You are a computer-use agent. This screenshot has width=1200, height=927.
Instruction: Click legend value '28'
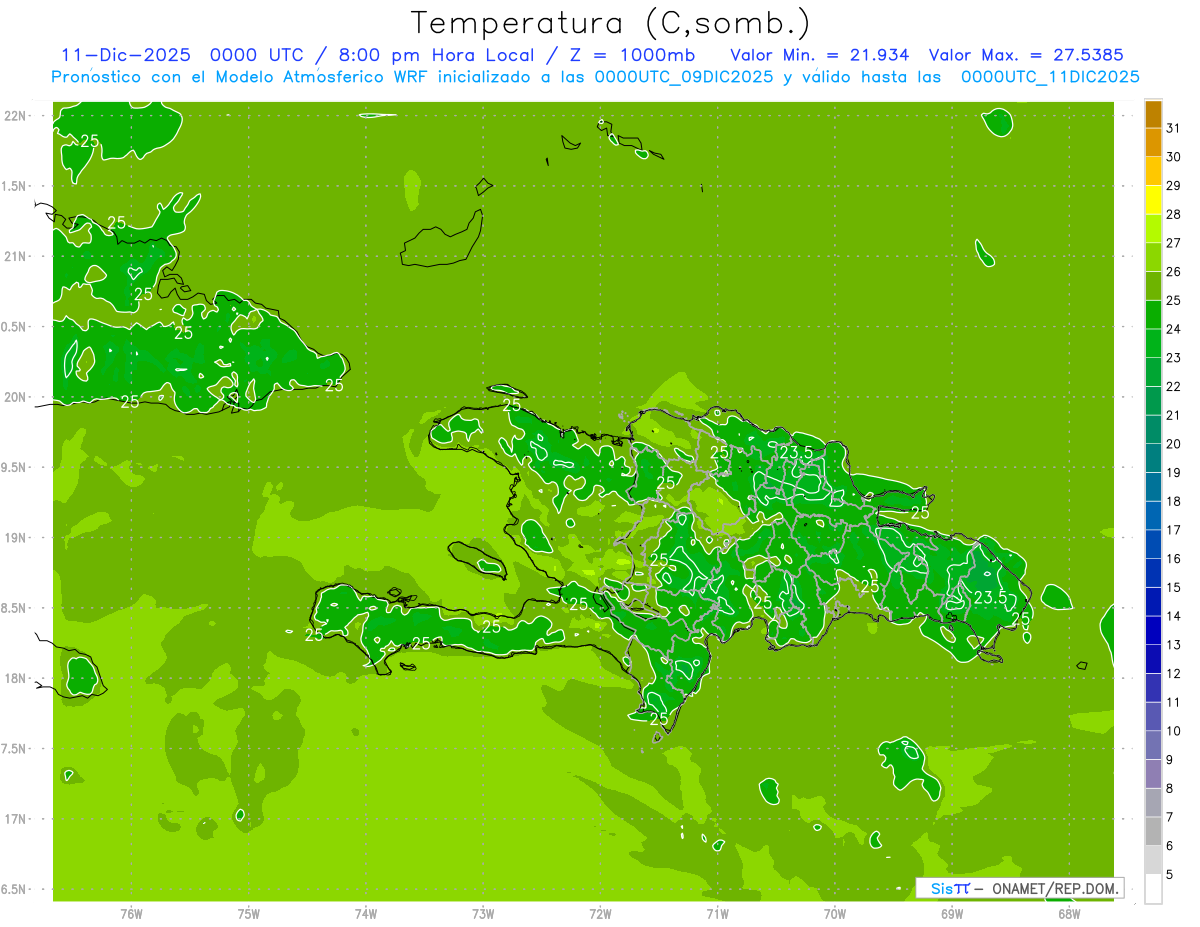pos(1174,214)
